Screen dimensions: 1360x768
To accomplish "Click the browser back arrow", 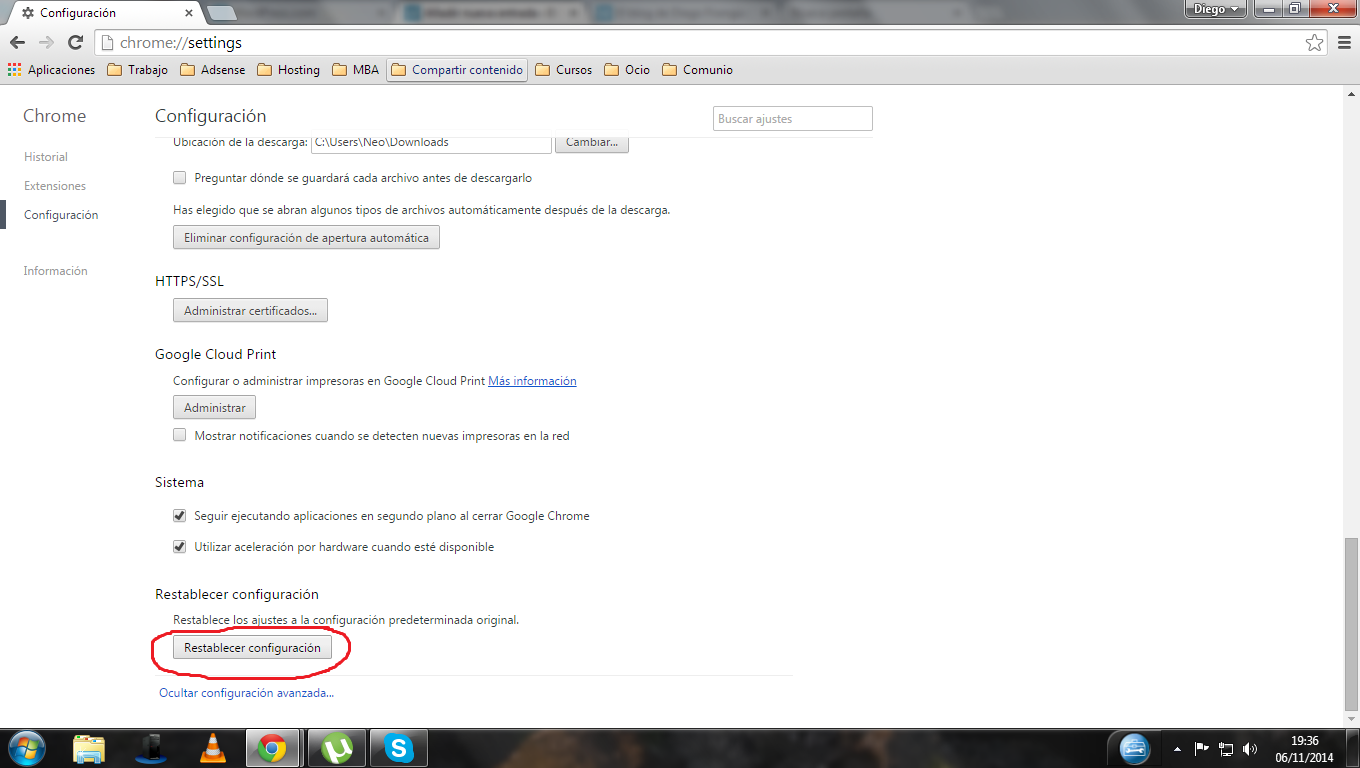I will pyautogui.click(x=17, y=43).
